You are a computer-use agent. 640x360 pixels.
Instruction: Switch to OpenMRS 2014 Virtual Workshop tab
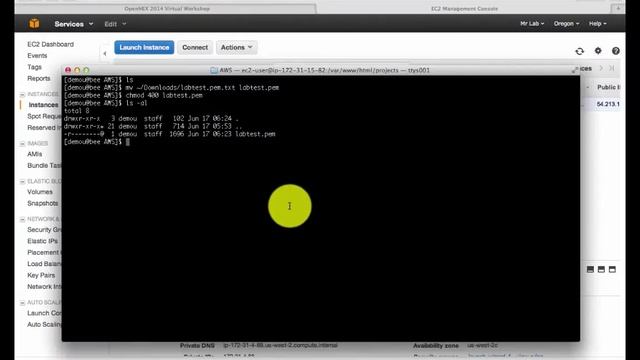167,9
